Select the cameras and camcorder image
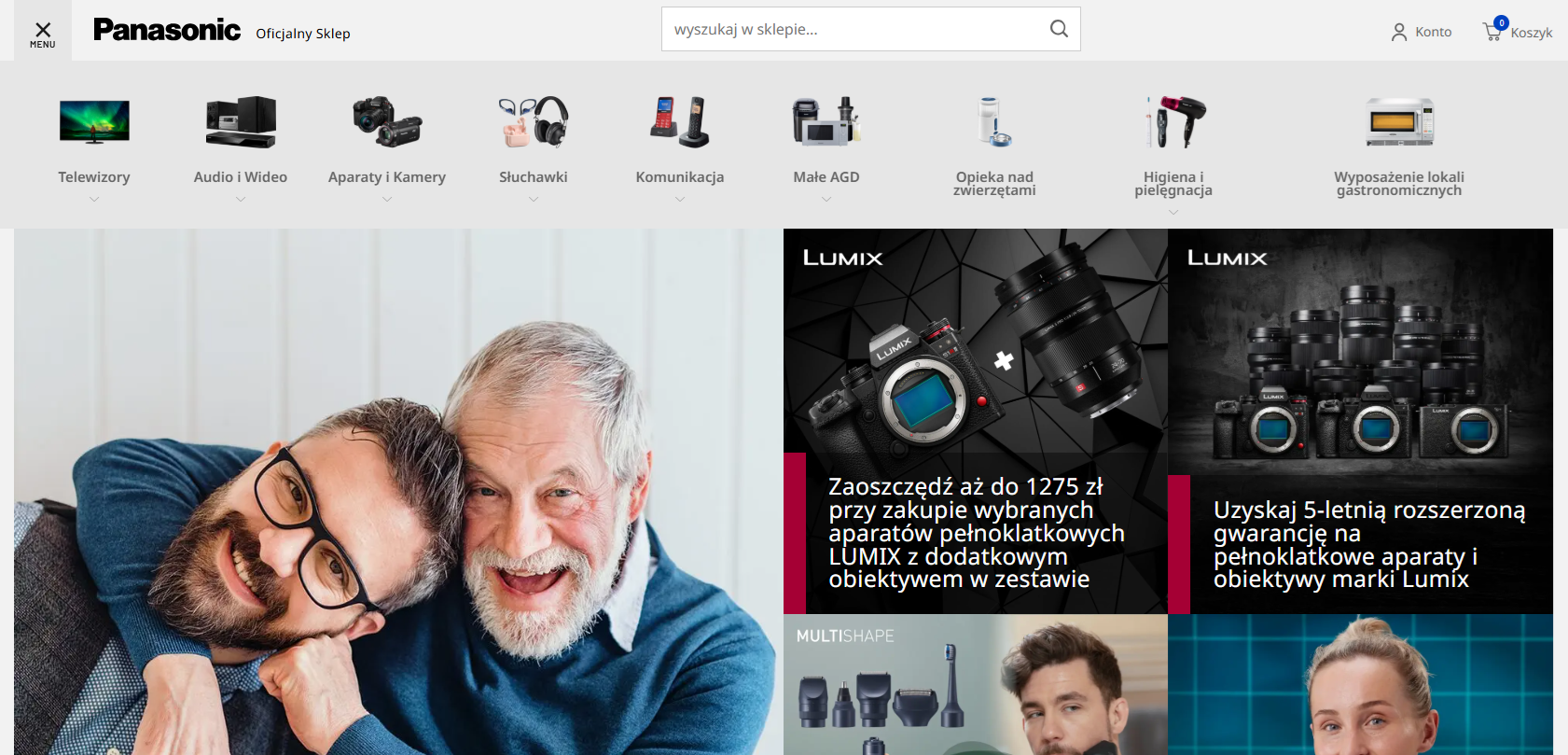The image size is (1568, 755). click(387, 121)
